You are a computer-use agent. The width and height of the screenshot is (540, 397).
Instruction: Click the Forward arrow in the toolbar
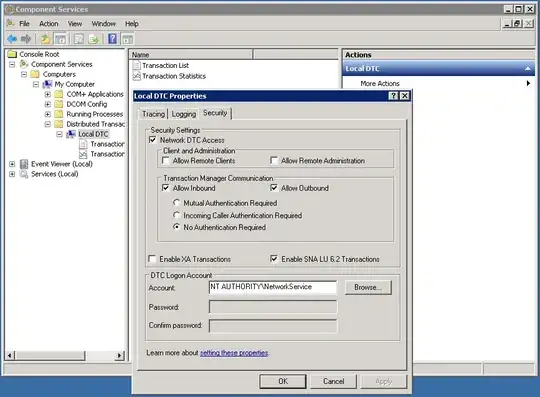point(26,39)
